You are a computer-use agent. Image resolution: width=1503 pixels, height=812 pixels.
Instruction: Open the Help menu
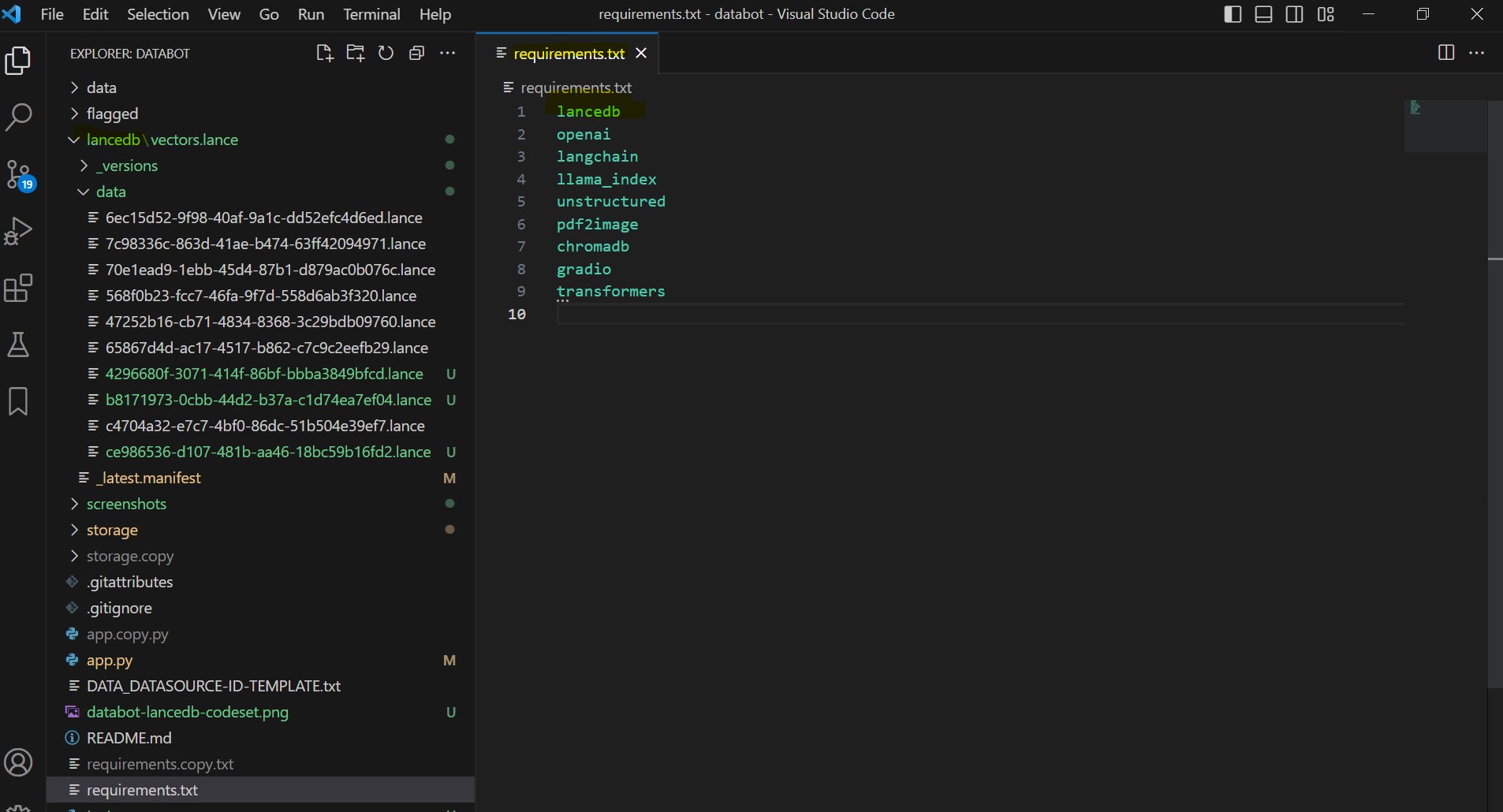435,14
